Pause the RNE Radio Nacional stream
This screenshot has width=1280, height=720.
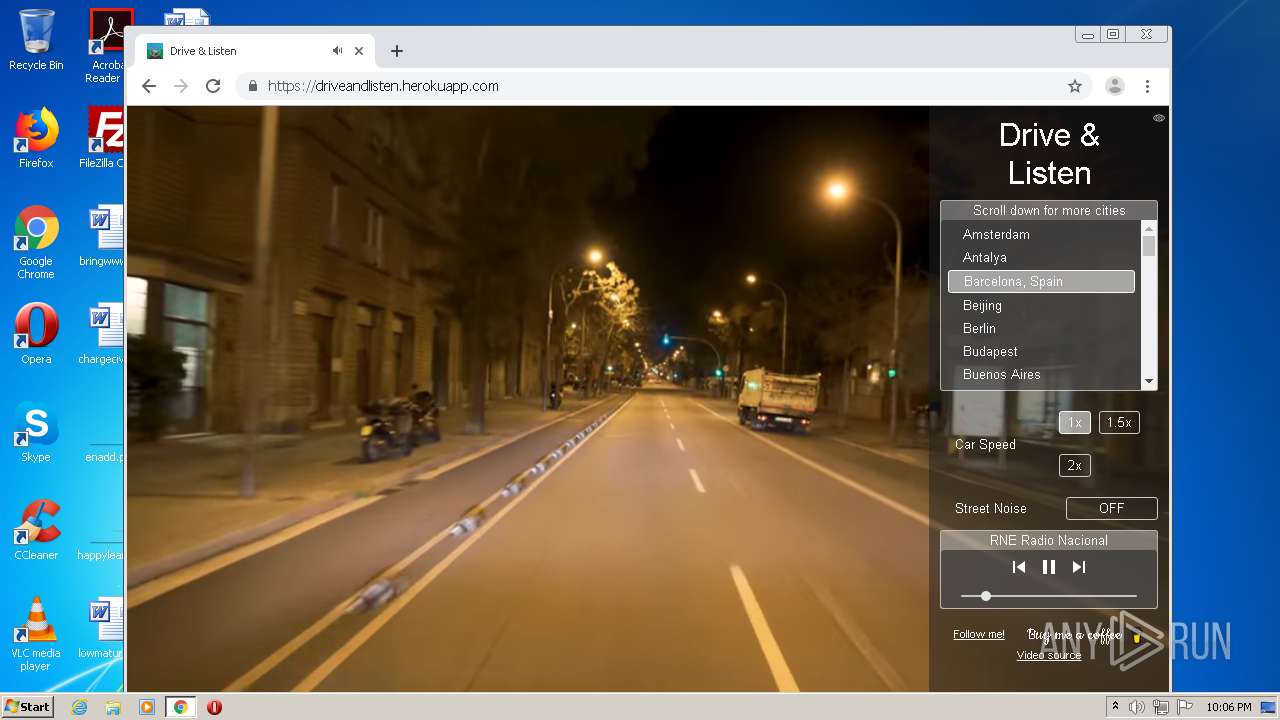pyautogui.click(x=1048, y=567)
